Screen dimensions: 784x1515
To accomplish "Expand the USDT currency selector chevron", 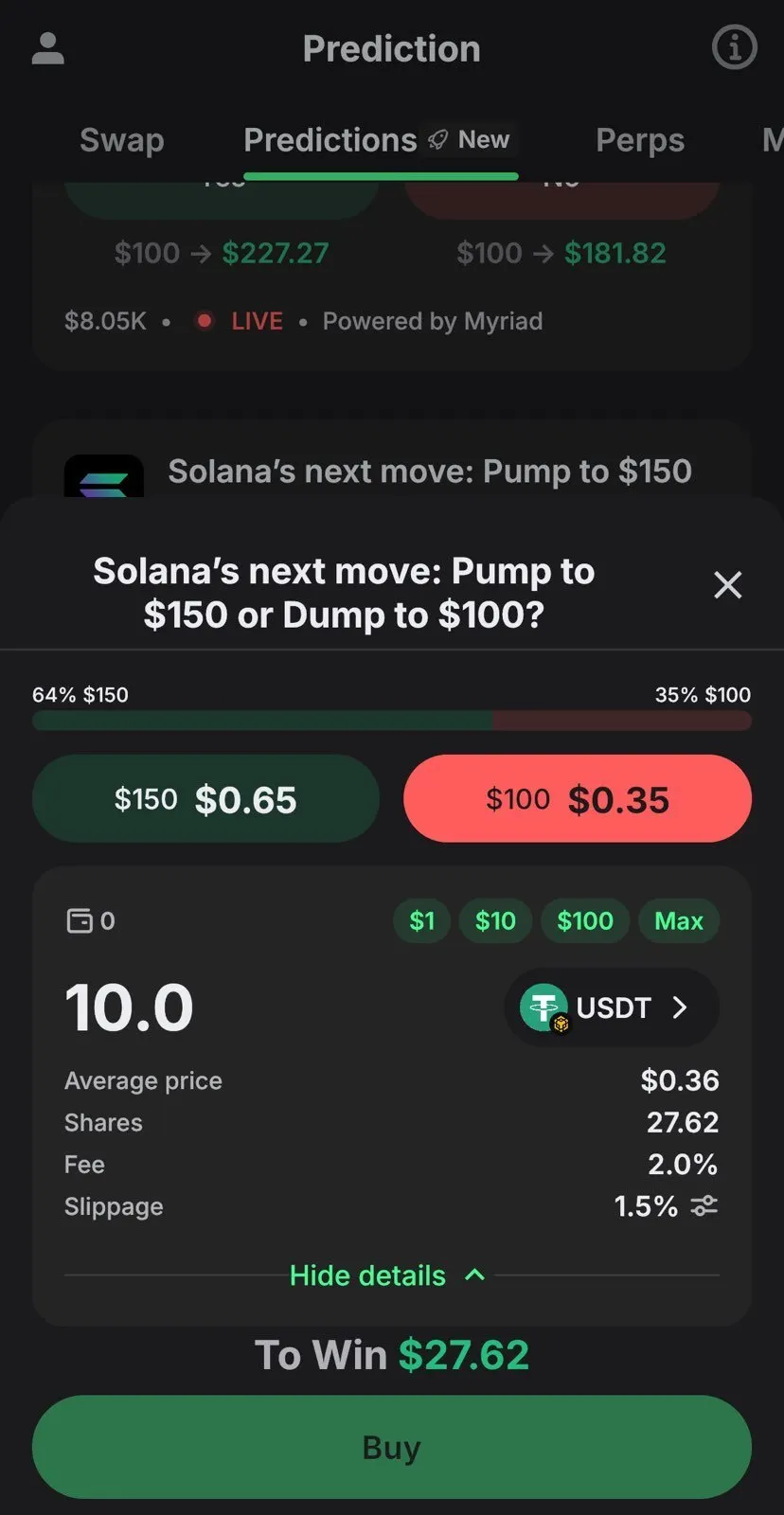I will click(x=680, y=1007).
